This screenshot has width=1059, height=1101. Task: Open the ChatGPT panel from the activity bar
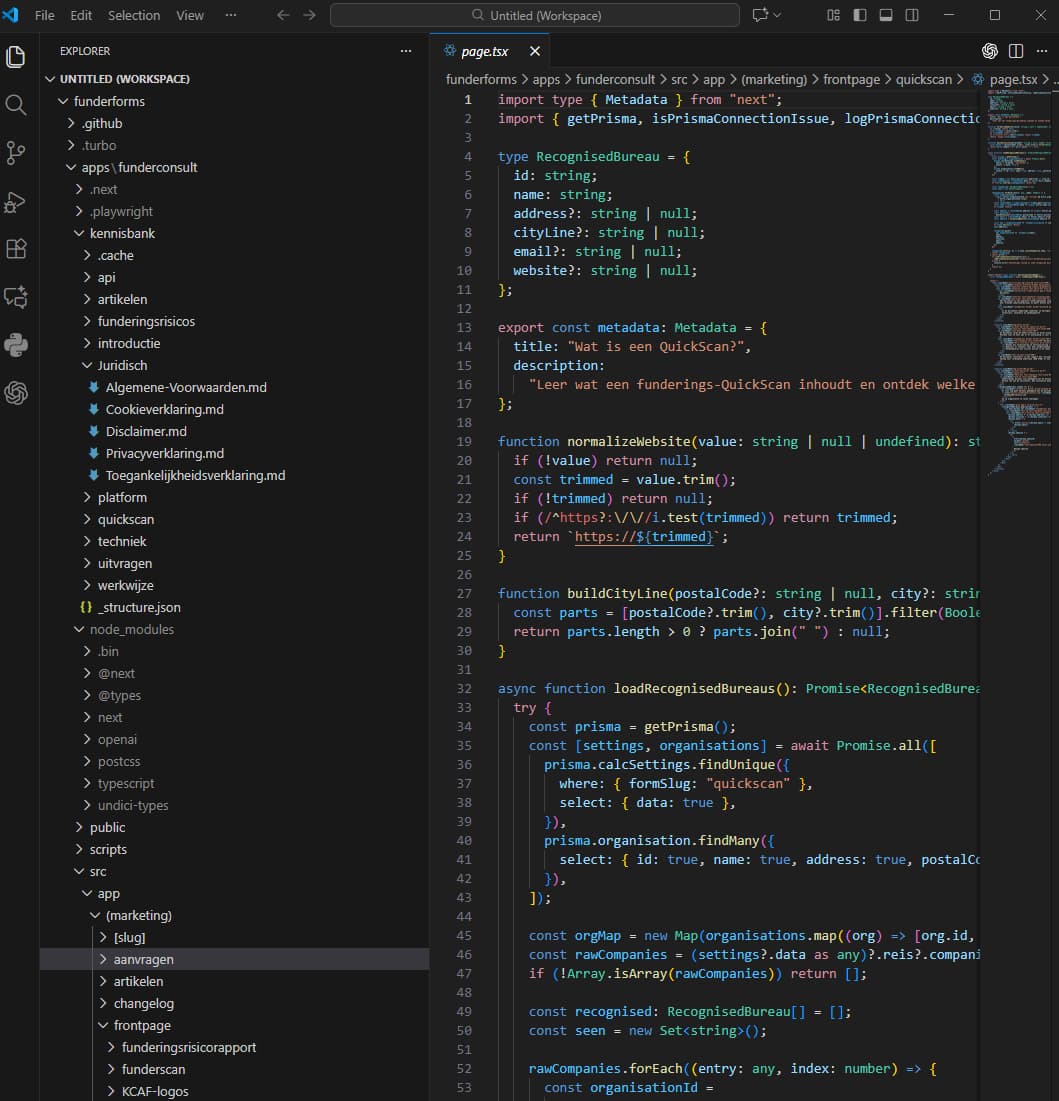tap(16, 393)
